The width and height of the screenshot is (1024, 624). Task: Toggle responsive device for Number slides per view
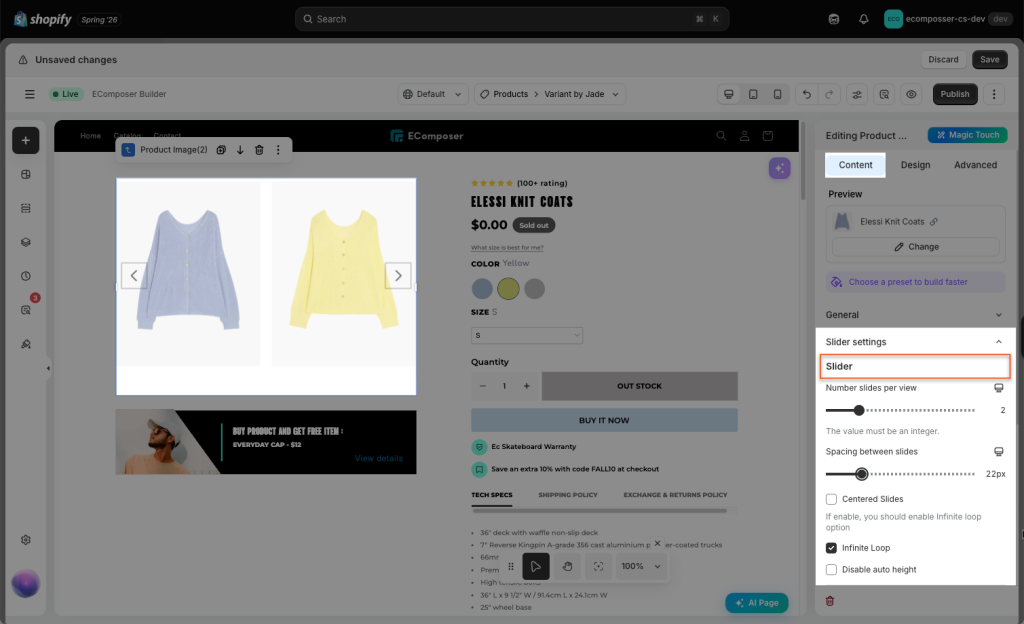pyautogui.click(x=999, y=388)
